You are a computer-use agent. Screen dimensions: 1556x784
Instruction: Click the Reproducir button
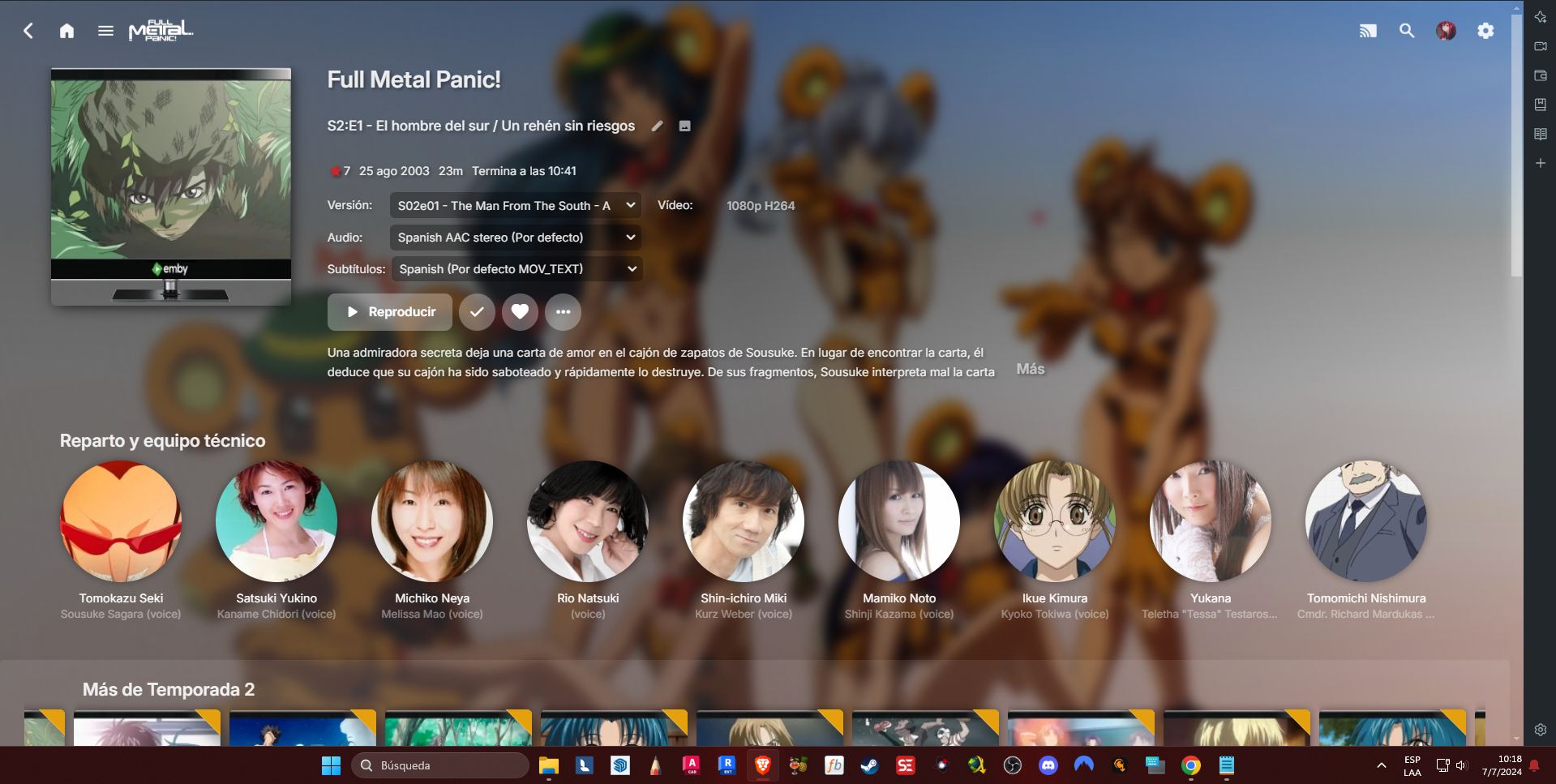pos(390,312)
